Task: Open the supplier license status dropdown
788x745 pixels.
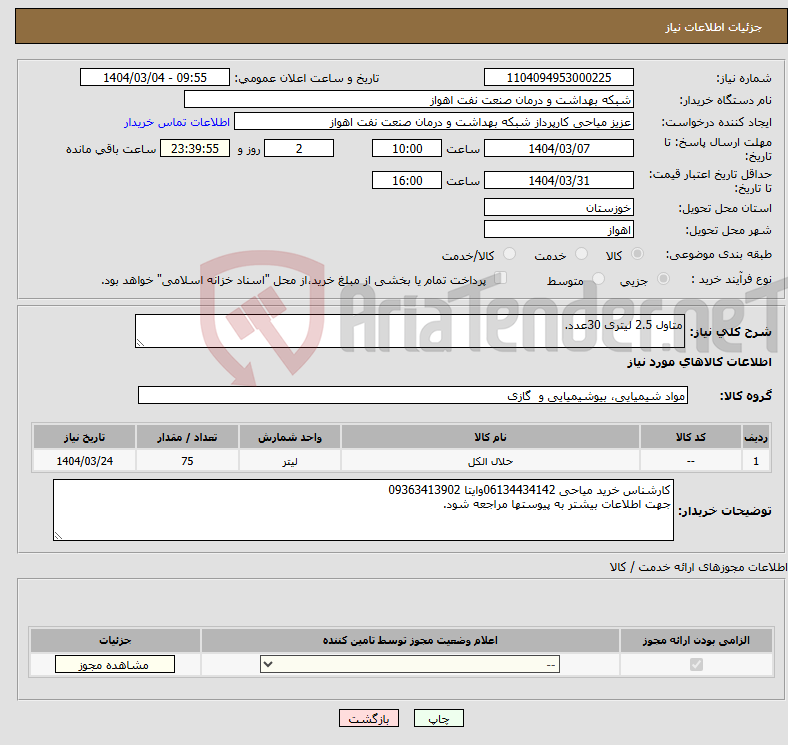Action: pyautogui.click(x=410, y=665)
